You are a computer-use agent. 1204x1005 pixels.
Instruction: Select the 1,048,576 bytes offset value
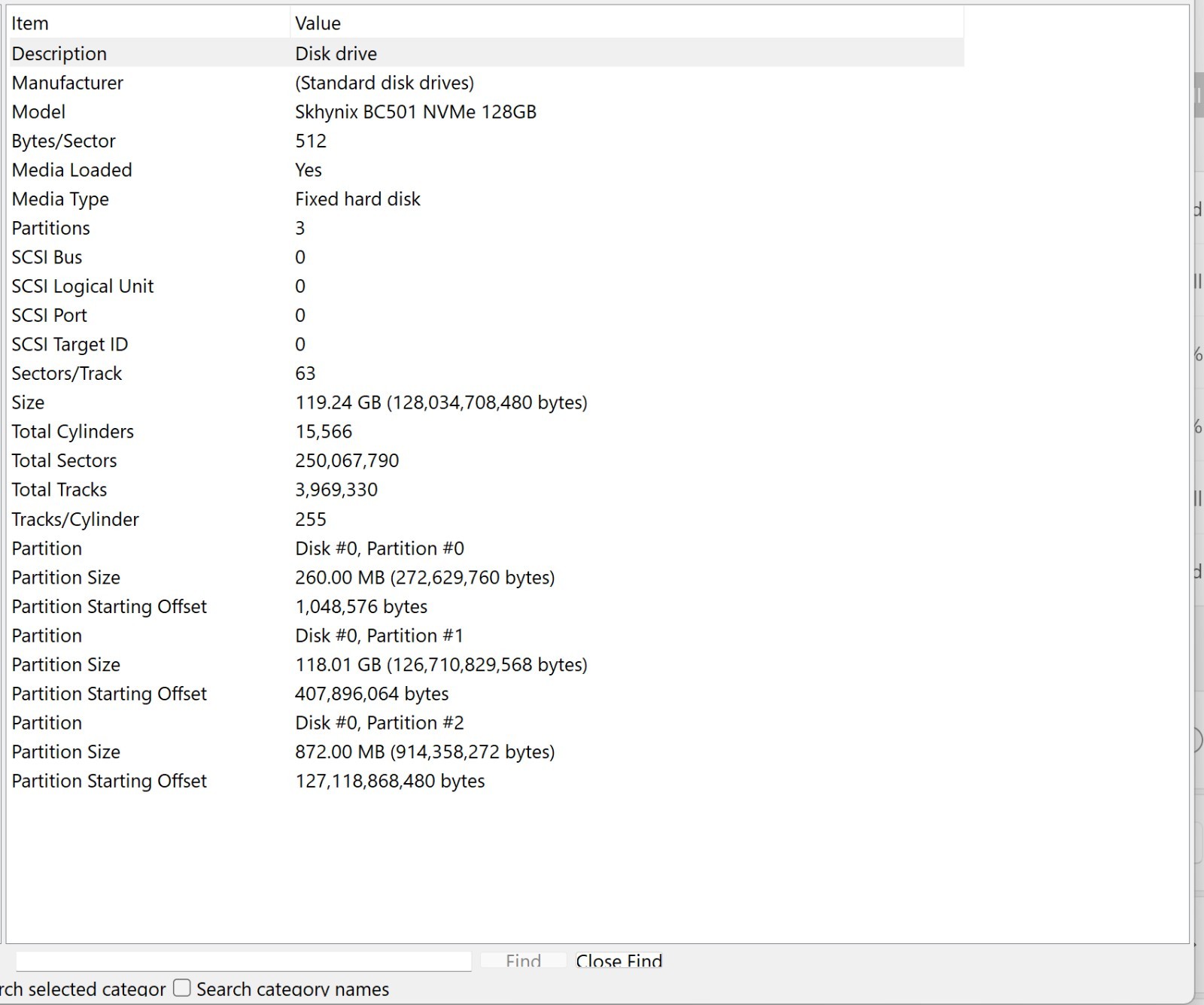coord(361,606)
